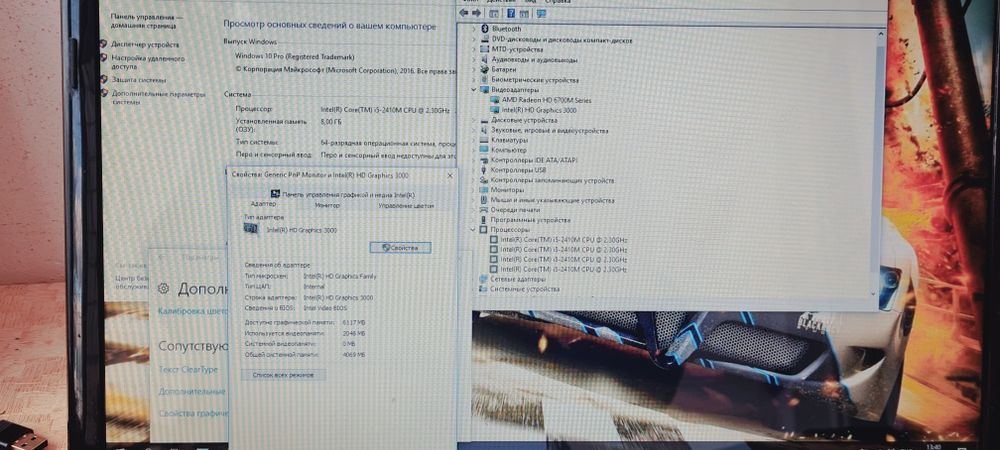1000x450 pixels.
Task: Switch to Монитор tab
Action: [327, 205]
